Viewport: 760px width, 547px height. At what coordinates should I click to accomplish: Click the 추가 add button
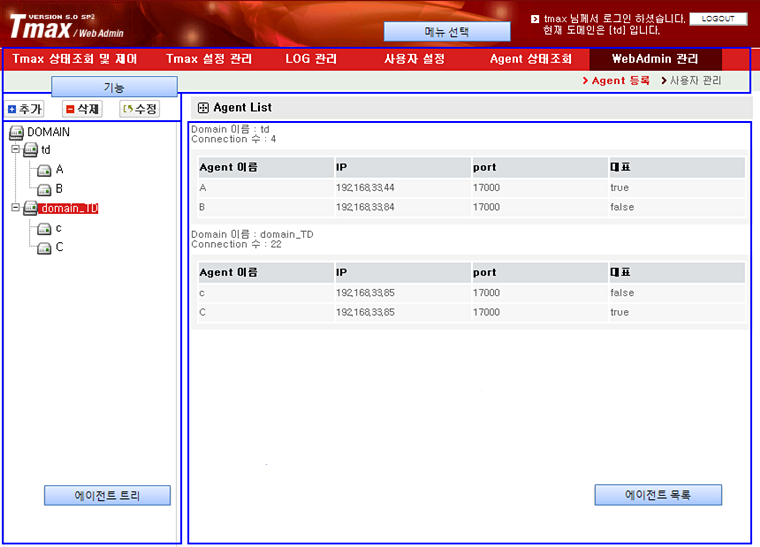click(x=25, y=109)
